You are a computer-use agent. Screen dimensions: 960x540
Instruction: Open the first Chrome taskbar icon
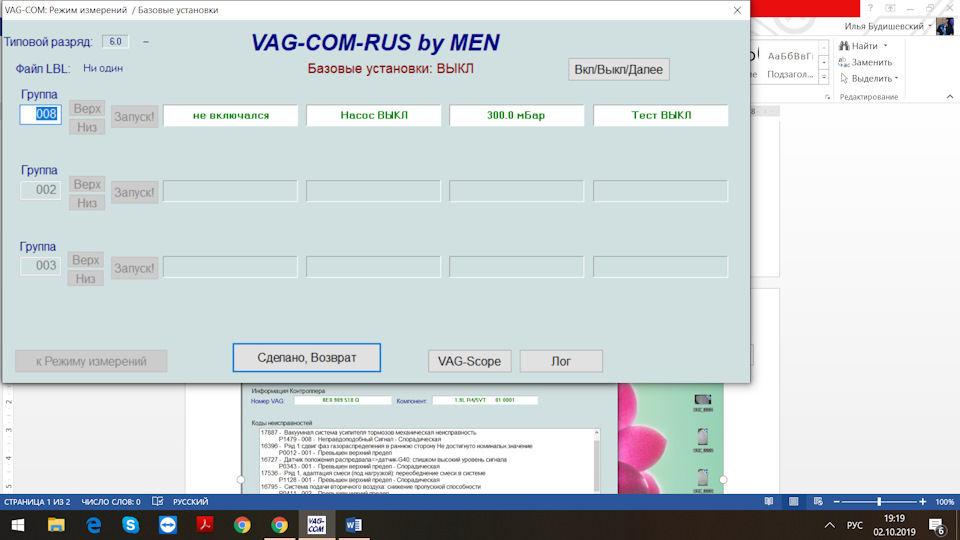pos(242,525)
